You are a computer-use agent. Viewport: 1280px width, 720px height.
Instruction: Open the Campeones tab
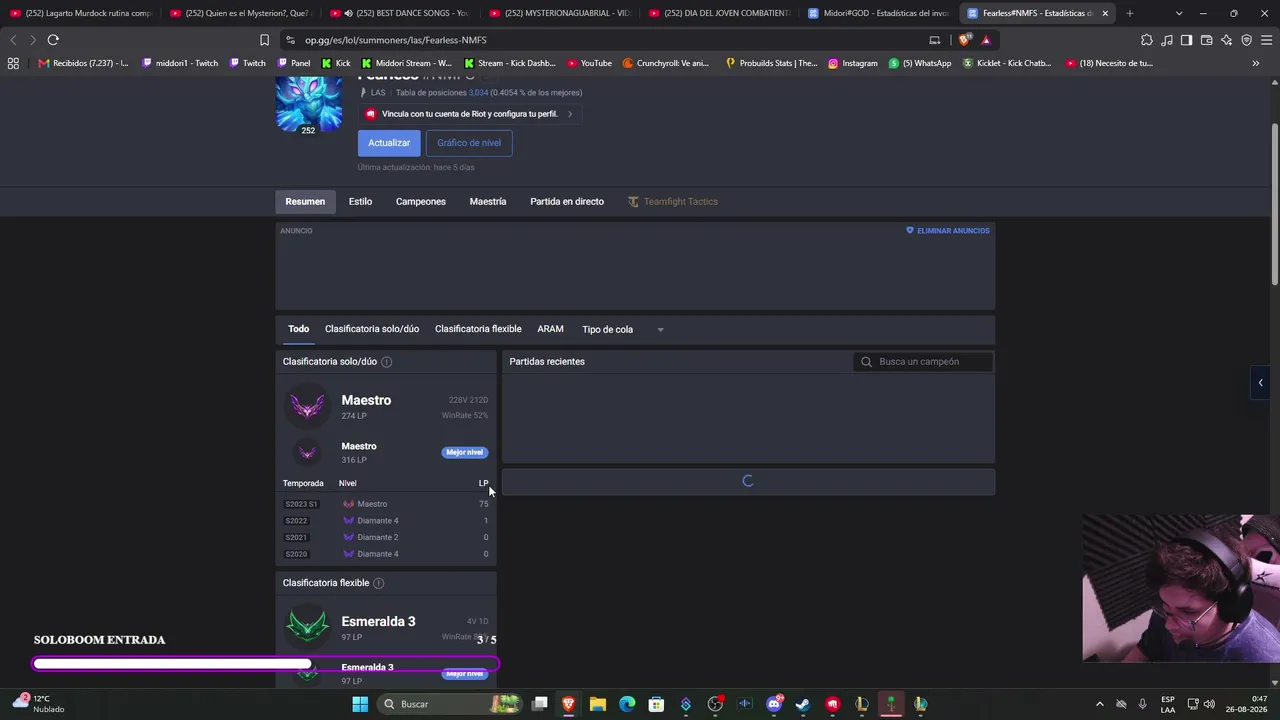point(421,201)
